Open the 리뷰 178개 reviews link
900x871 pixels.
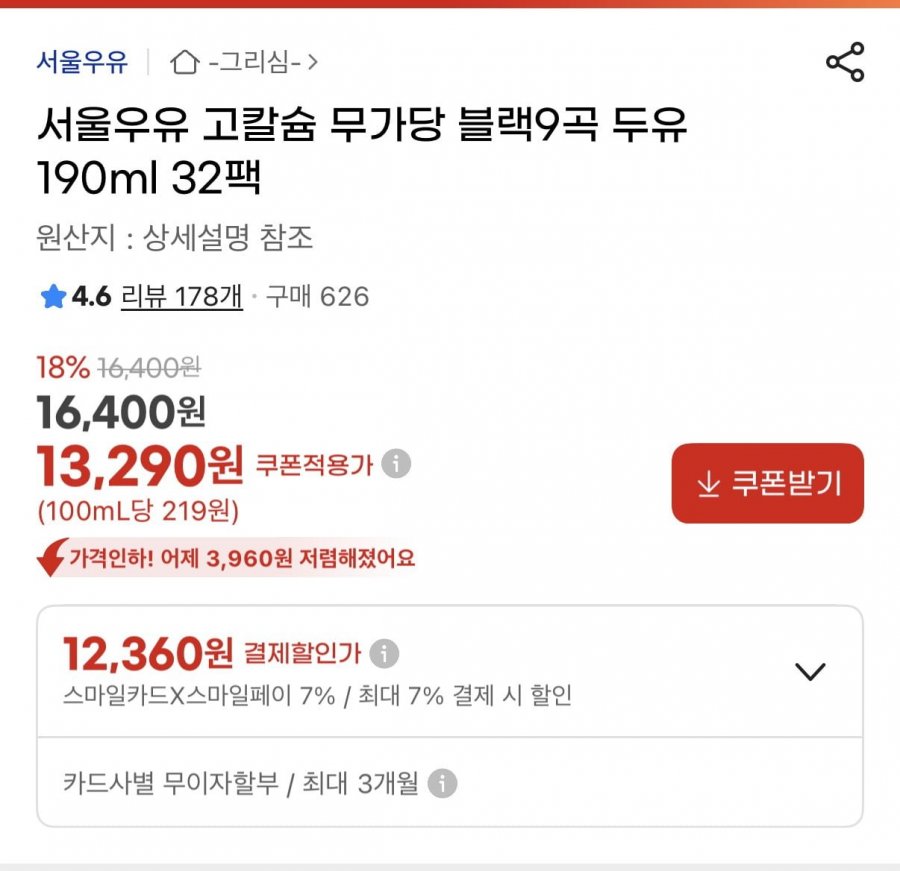181,297
